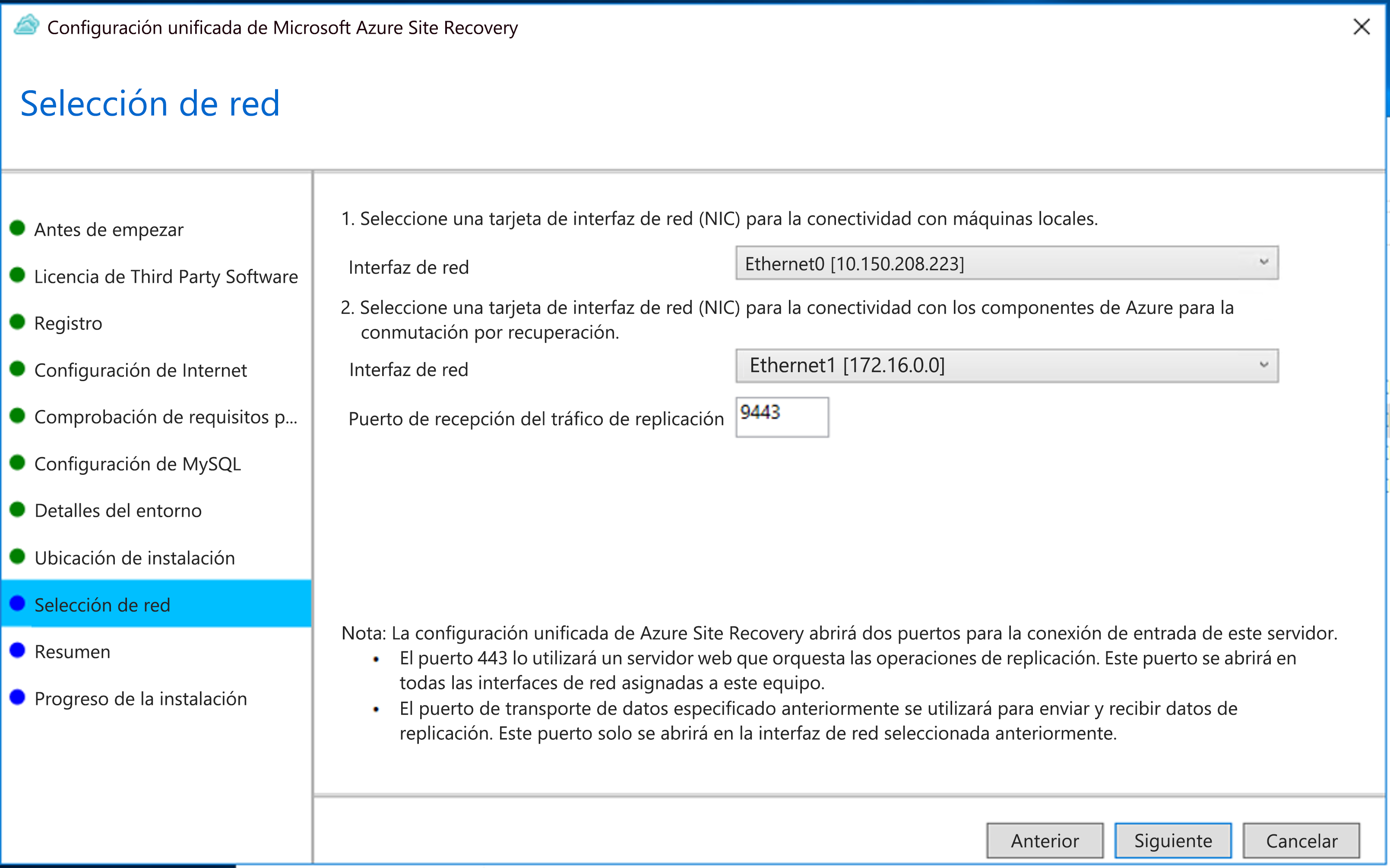The height and width of the screenshot is (868, 1390).
Task: Close the setup wizard window
Action: (x=1362, y=26)
